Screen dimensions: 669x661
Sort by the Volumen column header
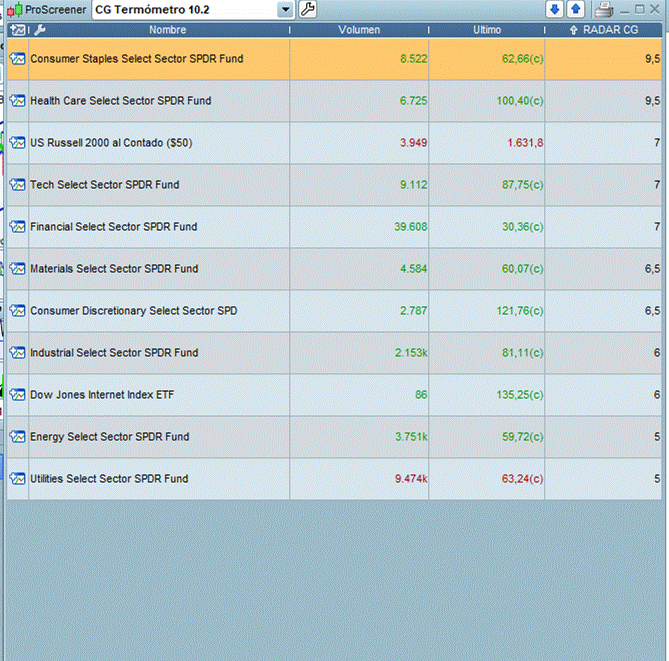[x=359, y=30]
